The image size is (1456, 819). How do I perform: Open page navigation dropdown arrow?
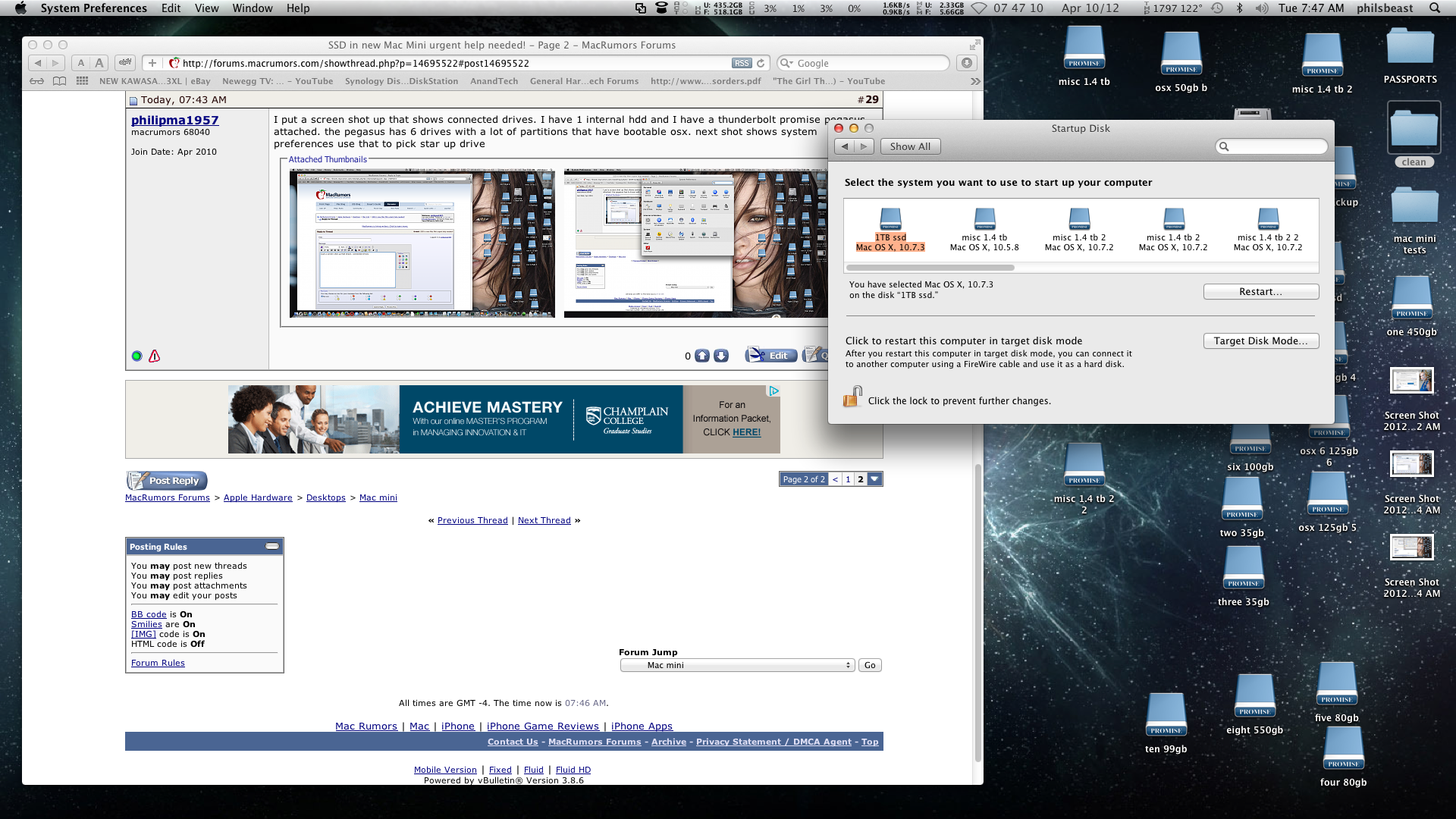pyautogui.click(x=875, y=479)
